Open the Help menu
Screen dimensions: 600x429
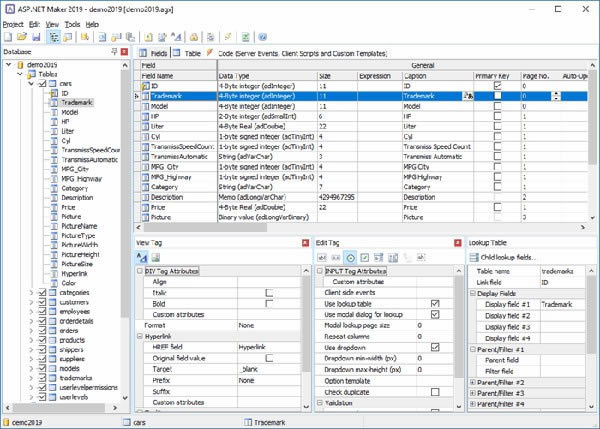92,24
